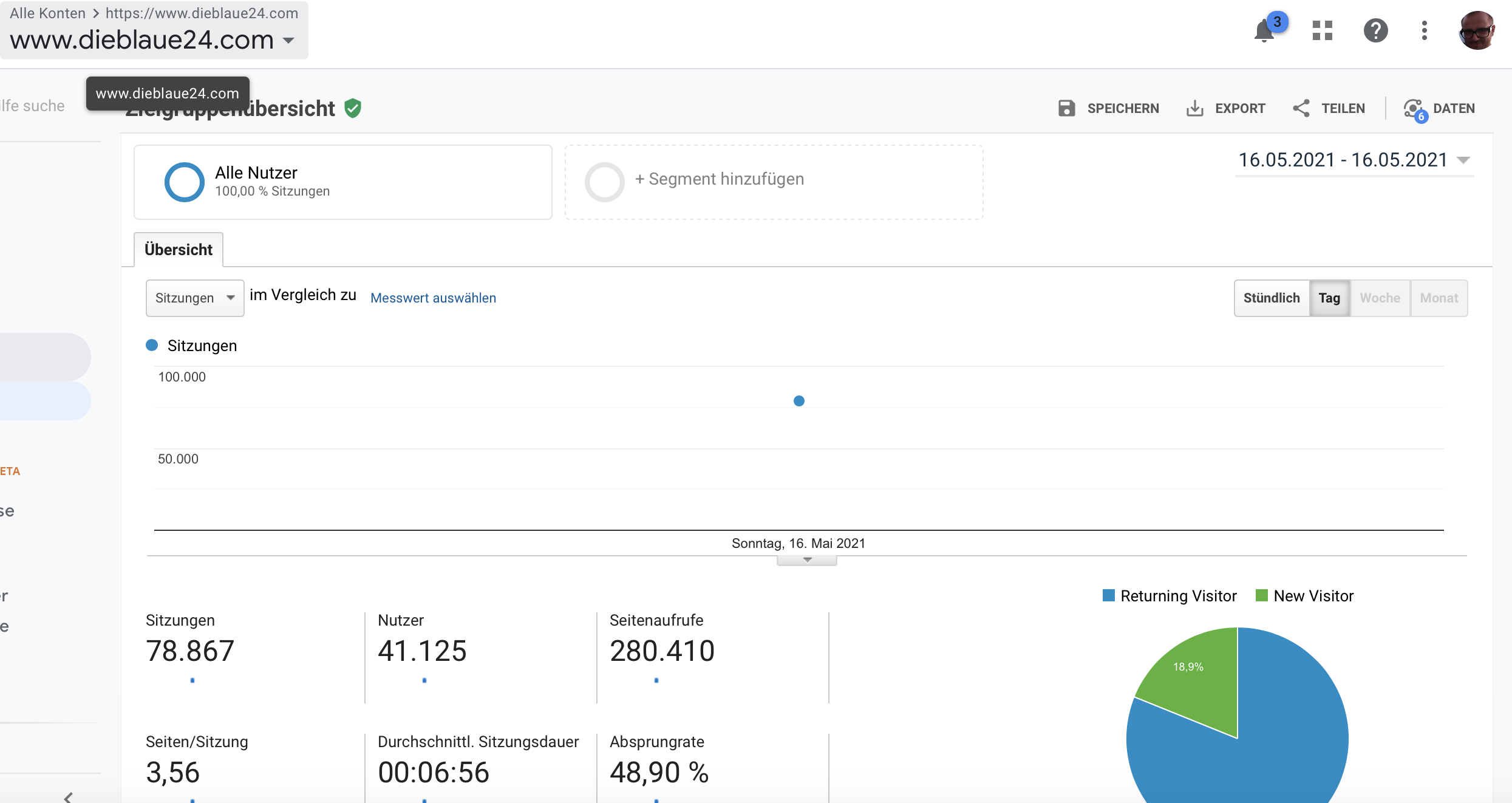The height and width of the screenshot is (803, 1512).
Task: Open the help question mark icon
Action: (x=1375, y=30)
